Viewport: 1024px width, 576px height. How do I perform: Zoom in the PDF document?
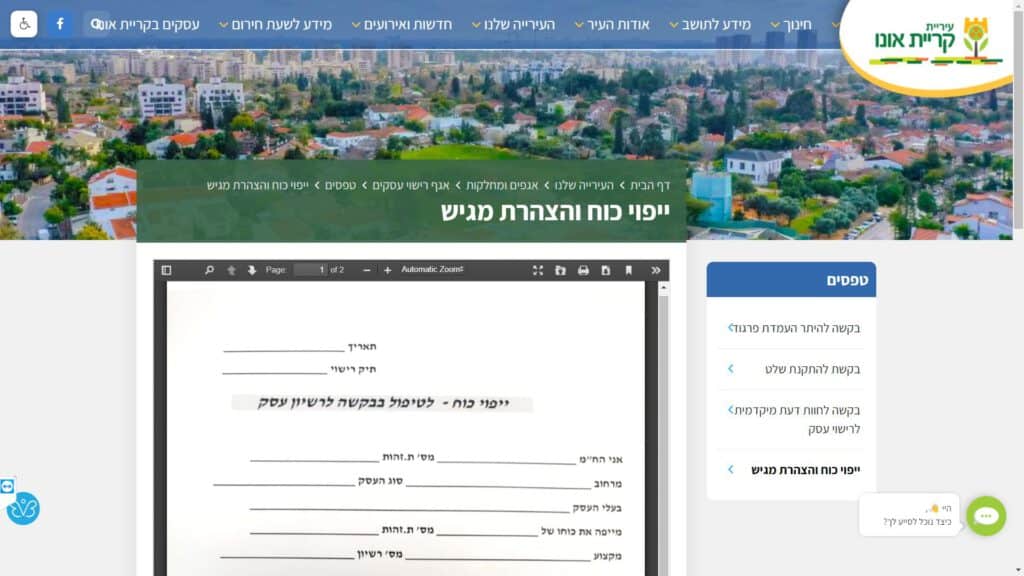(388, 270)
